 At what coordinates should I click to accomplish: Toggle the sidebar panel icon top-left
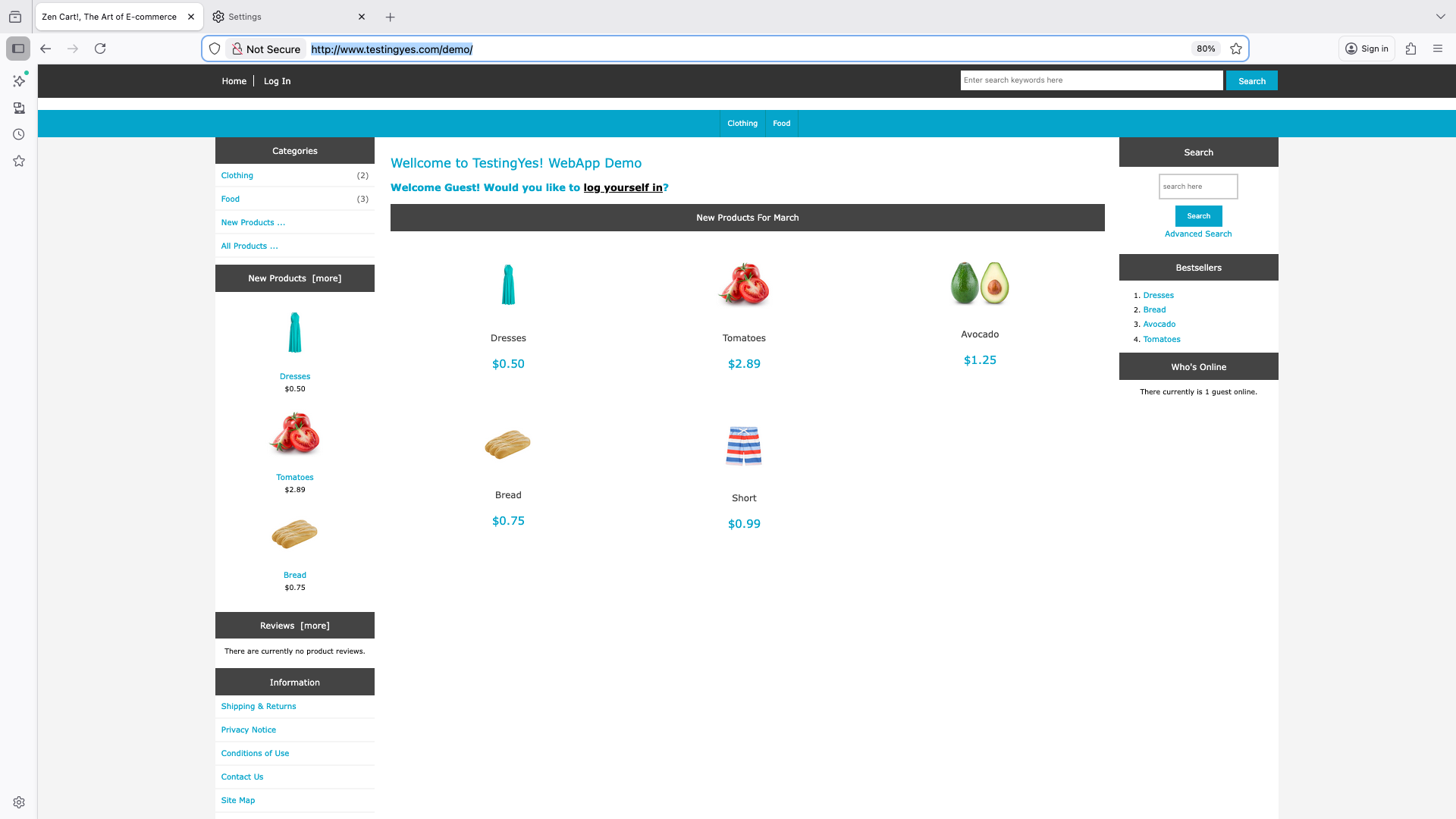19,49
